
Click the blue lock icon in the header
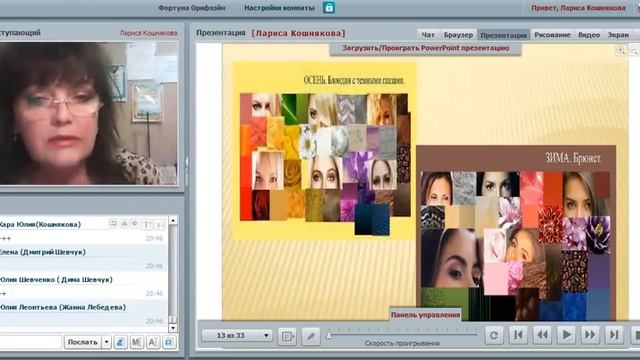[329, 7]
